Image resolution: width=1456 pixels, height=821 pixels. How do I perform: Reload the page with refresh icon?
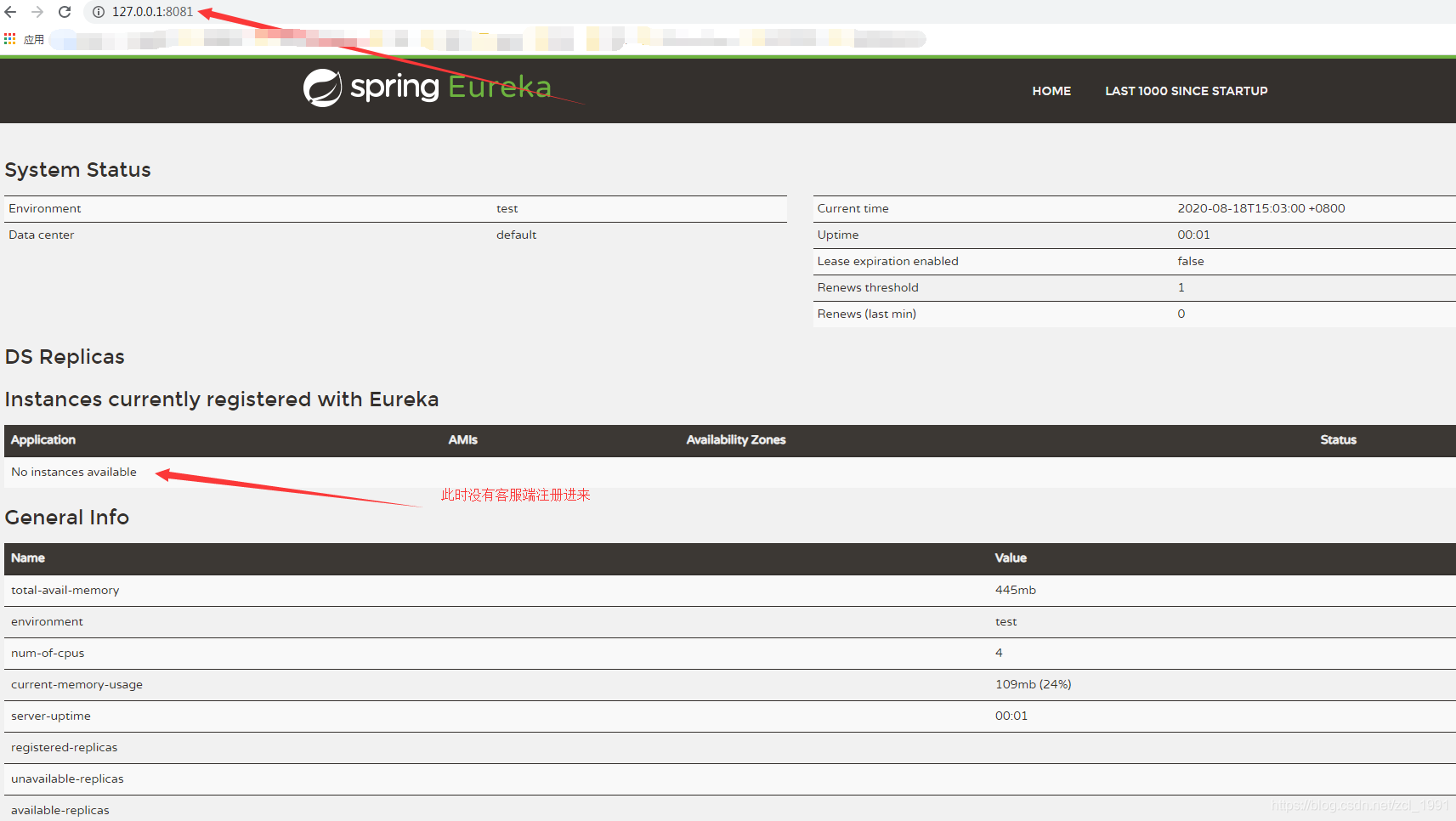65,12
